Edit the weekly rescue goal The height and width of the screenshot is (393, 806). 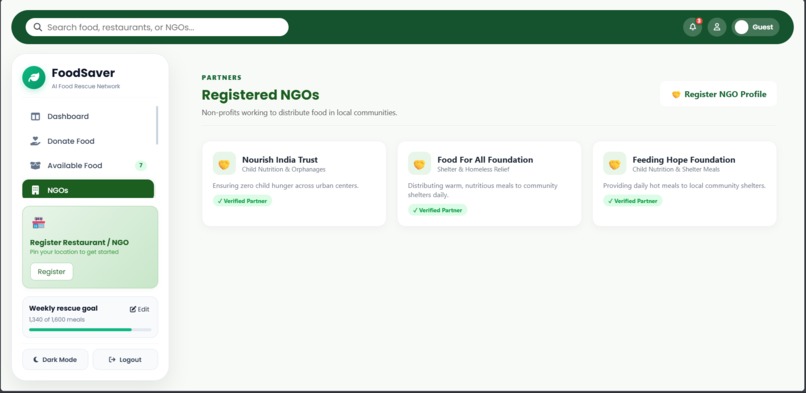tap(140, 309)
